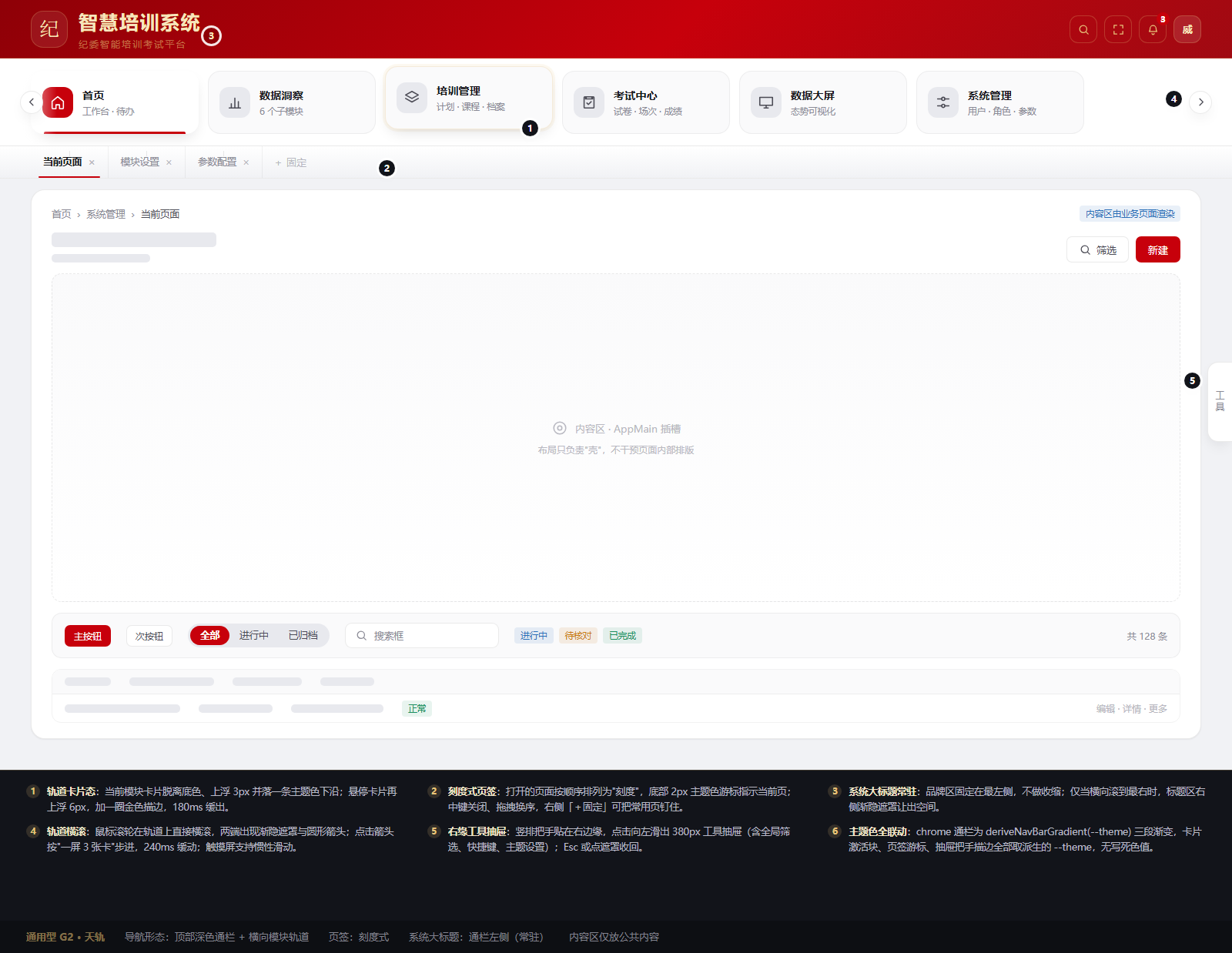Open the user avatar menu
1232x953 pixels.
click(1187, 29)
